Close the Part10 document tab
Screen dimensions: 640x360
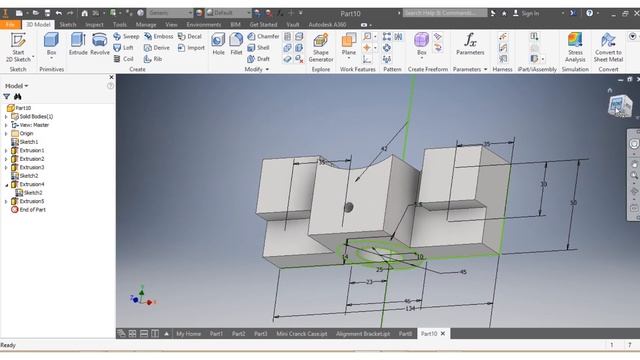click(443, 334)
